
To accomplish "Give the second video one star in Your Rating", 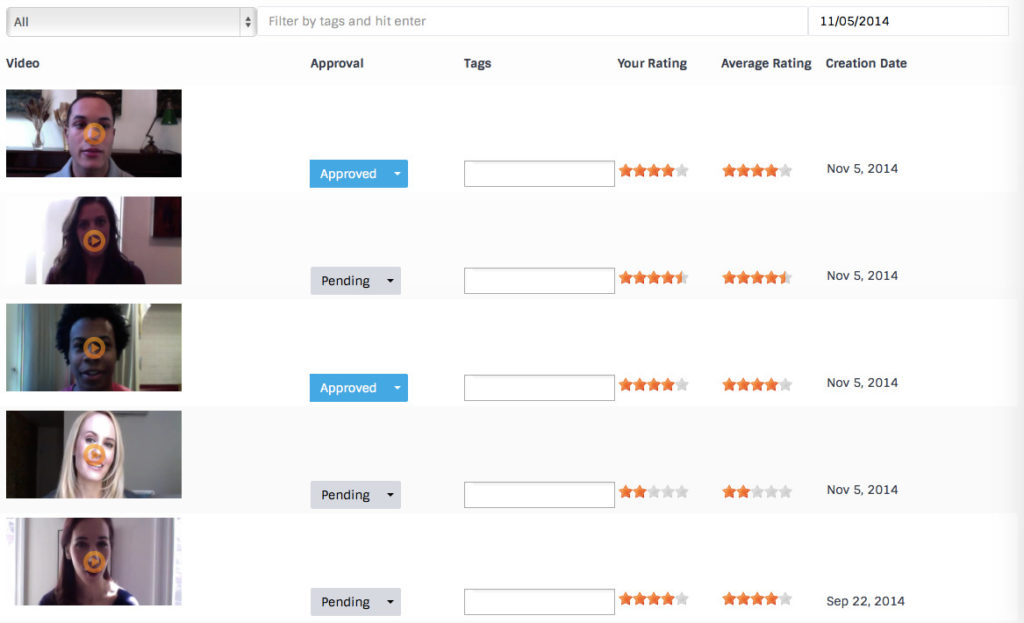I will 626,278.
